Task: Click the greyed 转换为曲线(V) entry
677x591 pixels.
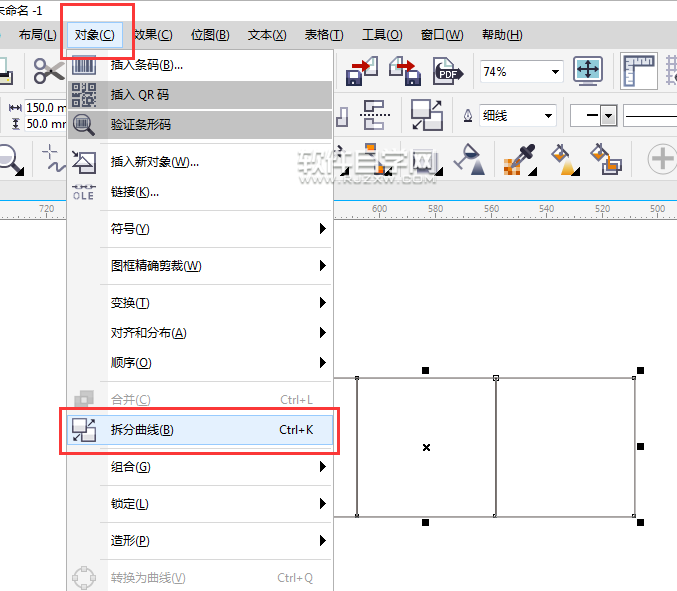Action: [x=200, y=578]
